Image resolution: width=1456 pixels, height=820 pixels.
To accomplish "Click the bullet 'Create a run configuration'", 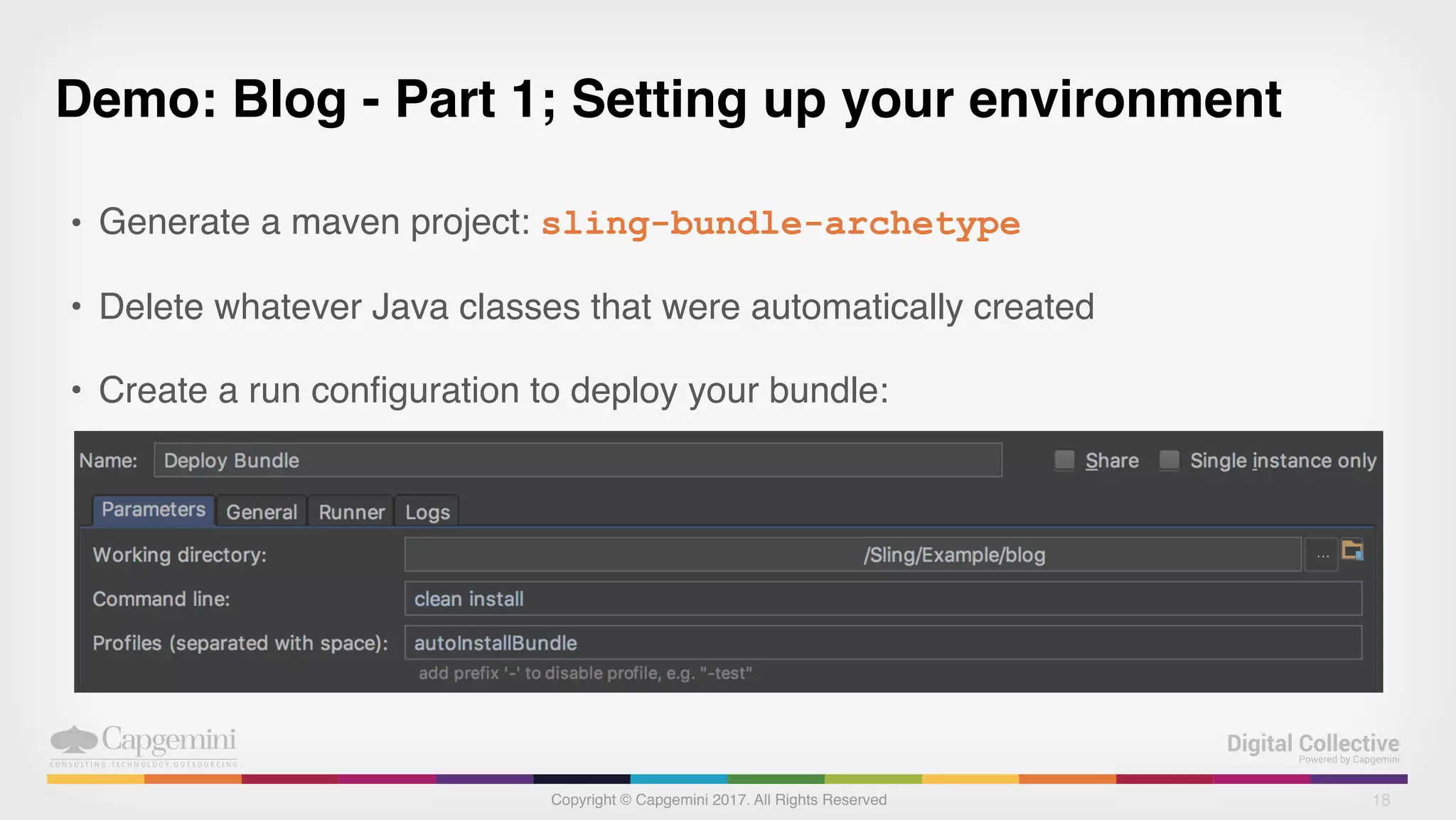I will pos(494,390).
